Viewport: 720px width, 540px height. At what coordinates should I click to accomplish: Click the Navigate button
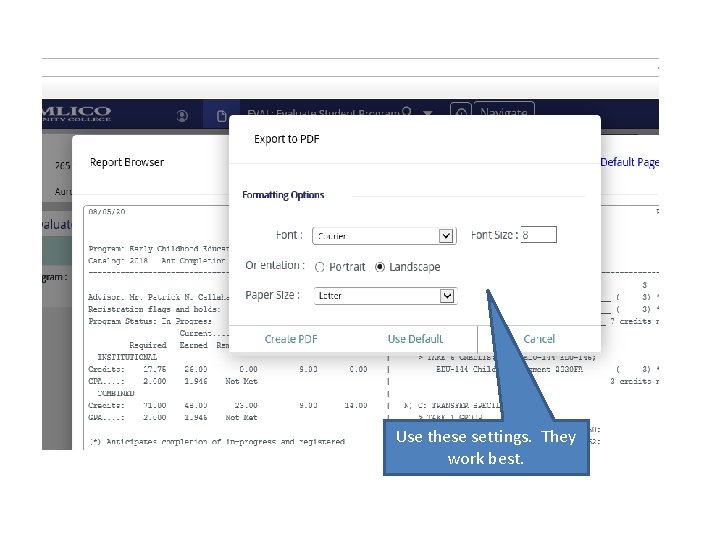(504, 109)
